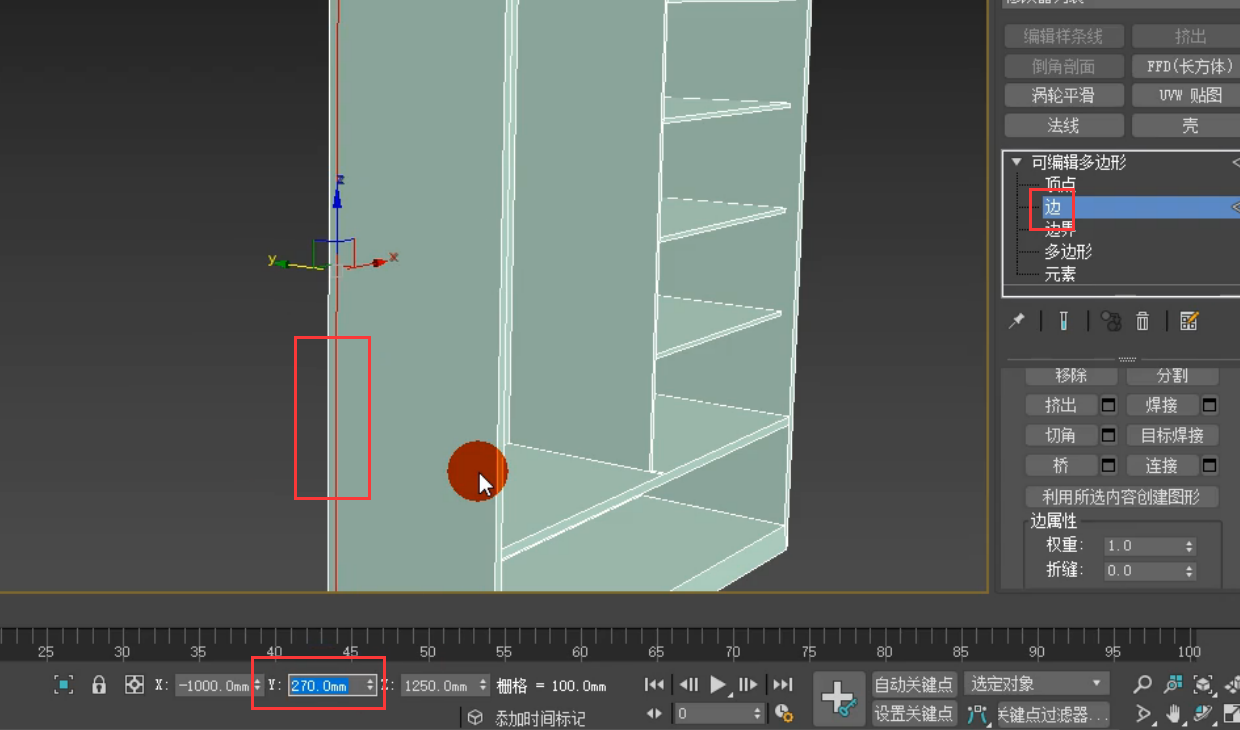Open the 选定对象 dropdown
The image size is (1240, 730).
pos(1036,684)
